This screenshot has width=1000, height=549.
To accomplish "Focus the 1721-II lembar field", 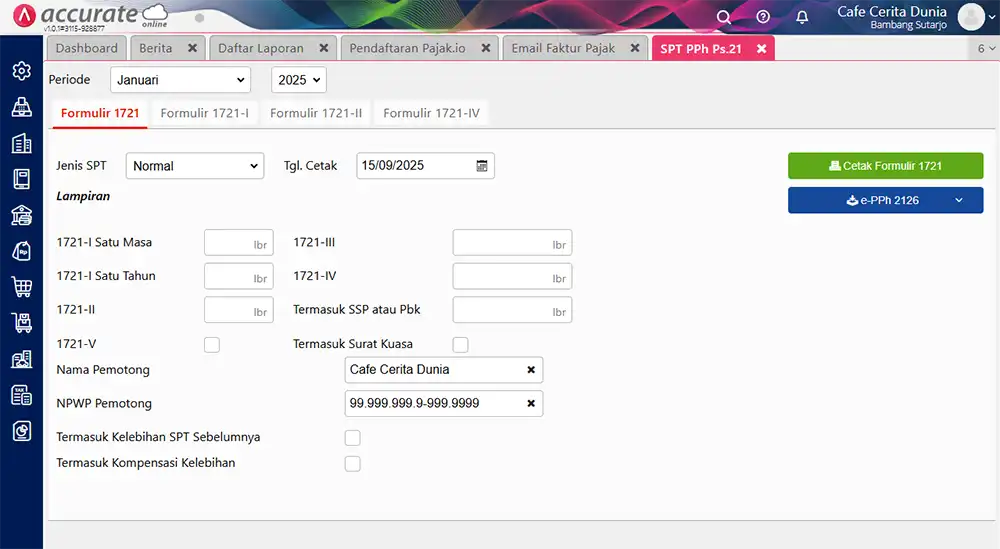I will (x=239, y=310).
